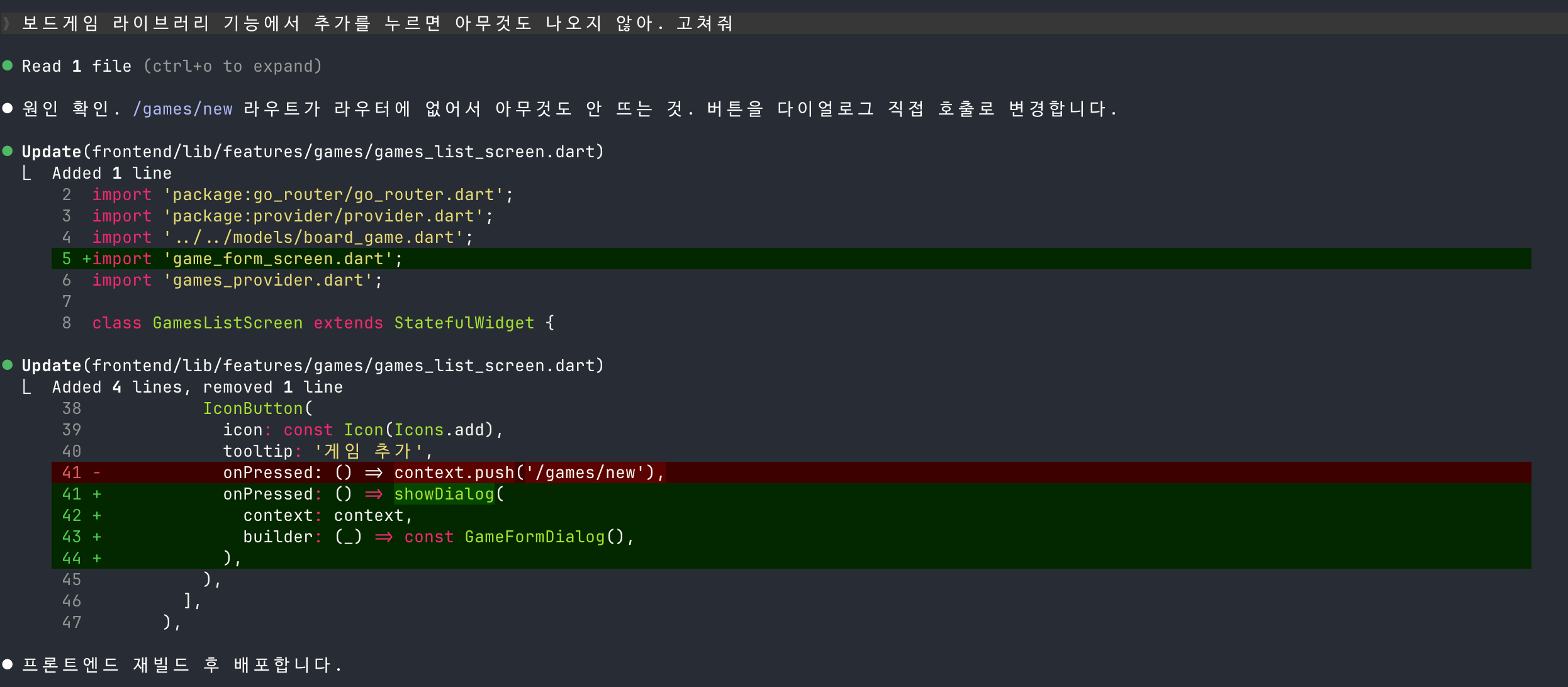Click the ctrl+o to expand hint
Viewport: 1568px width, 687px height.
(233, 66)
